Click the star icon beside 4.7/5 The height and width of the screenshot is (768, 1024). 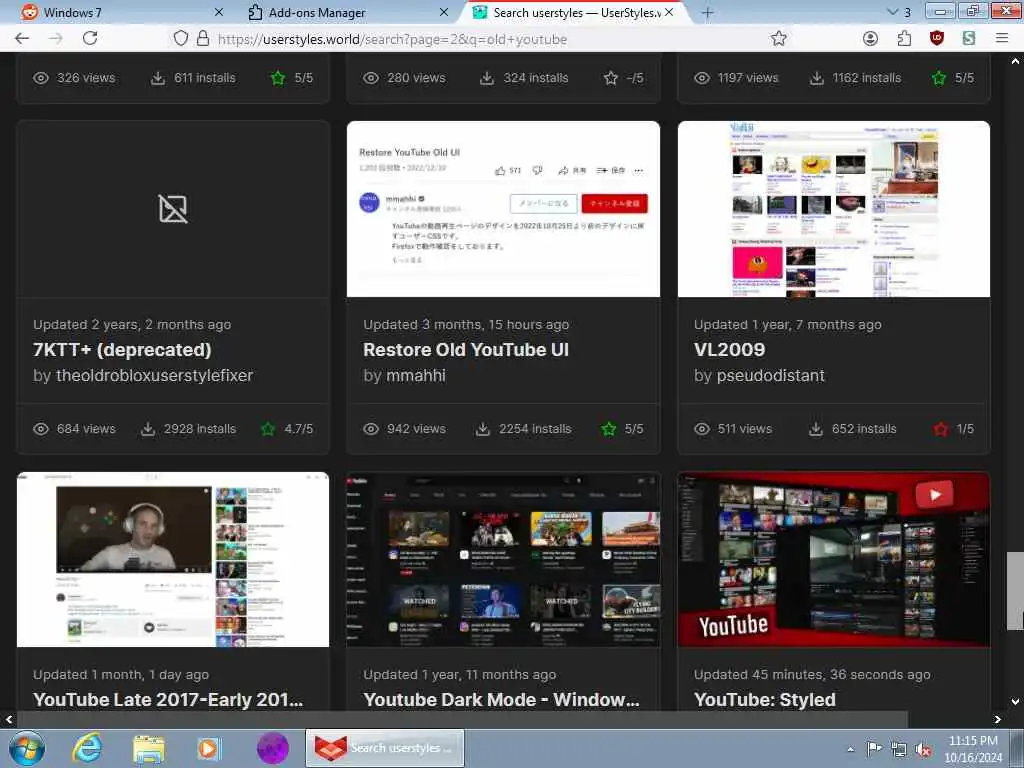(268, 429)
